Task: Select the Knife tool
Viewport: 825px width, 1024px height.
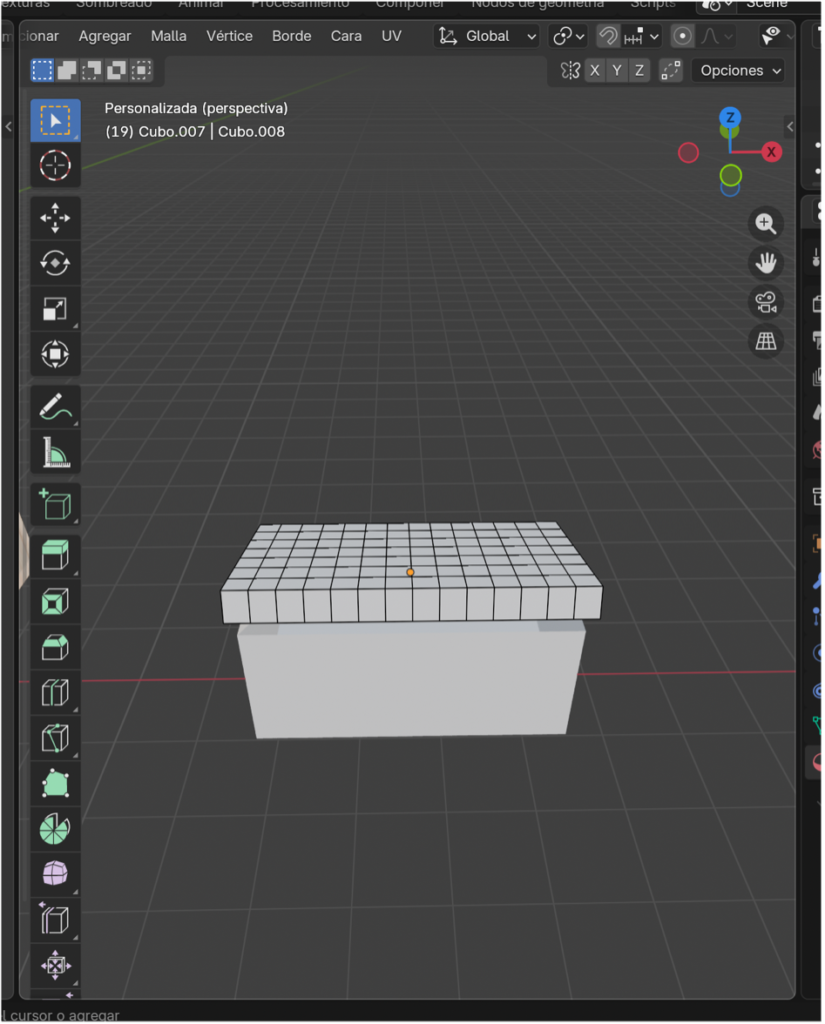Action: (x=55, y=738)
